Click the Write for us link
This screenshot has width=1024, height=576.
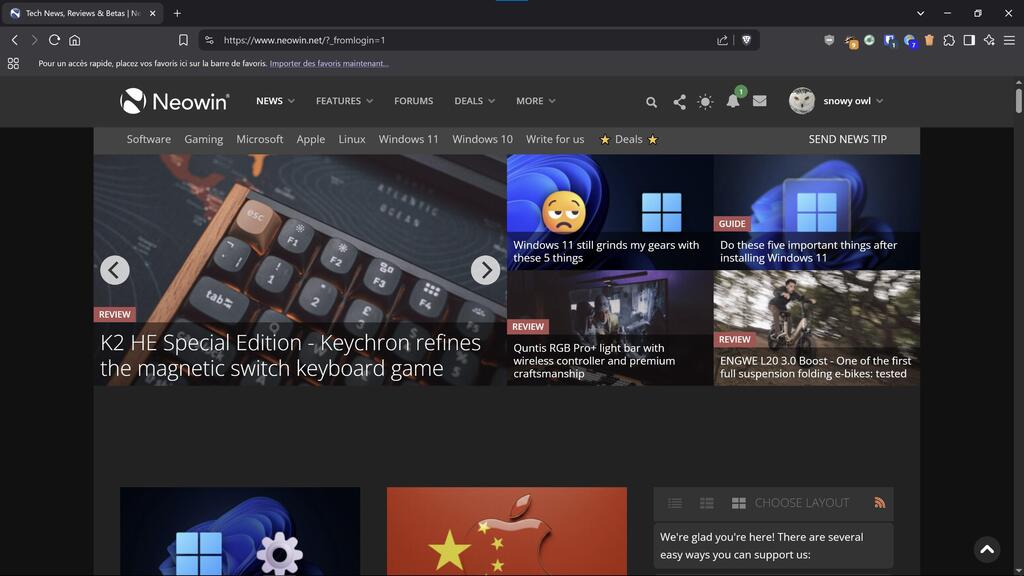click(x=555, y=139)
